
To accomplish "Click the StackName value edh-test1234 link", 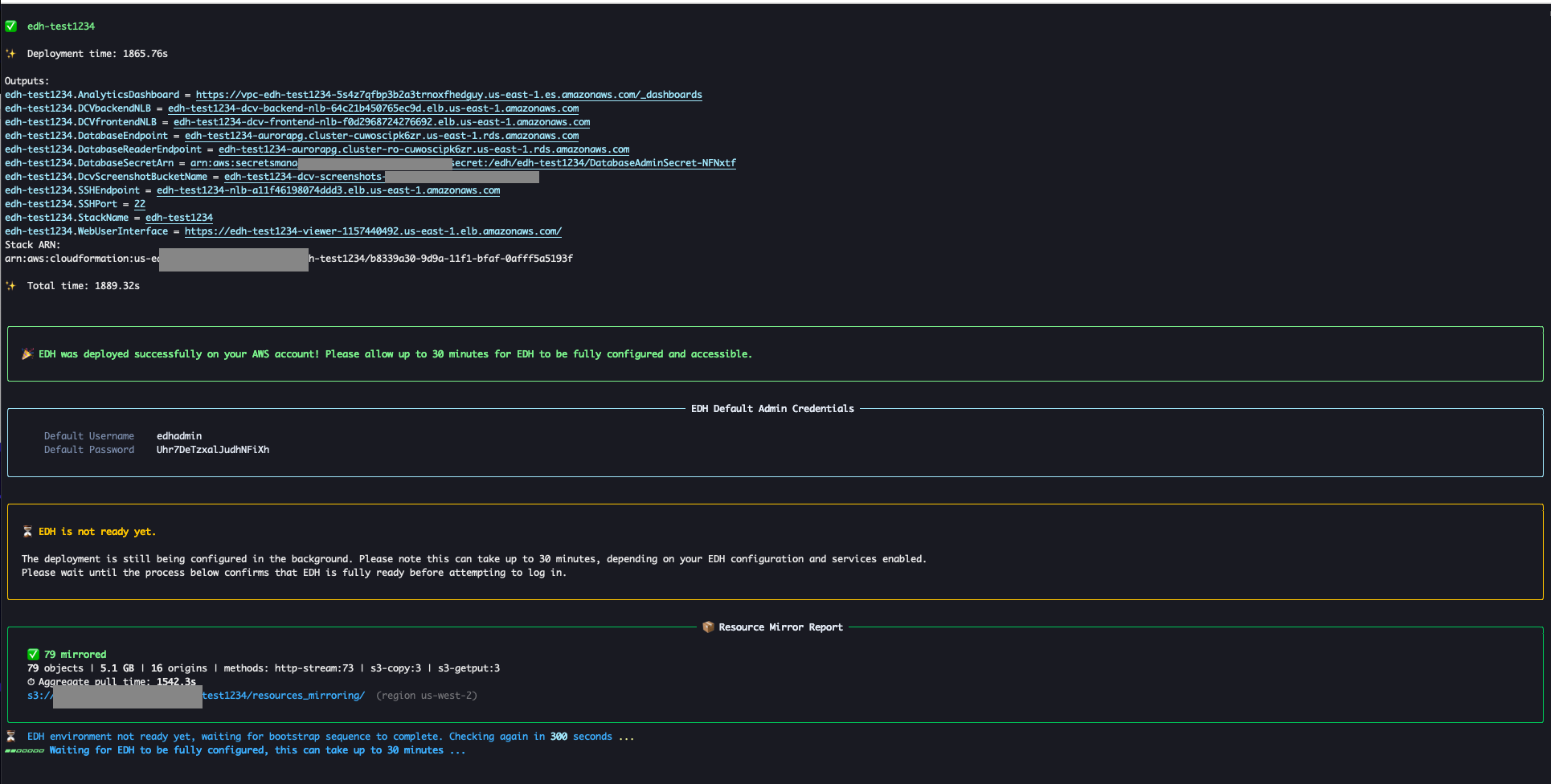I will point(179,218).
